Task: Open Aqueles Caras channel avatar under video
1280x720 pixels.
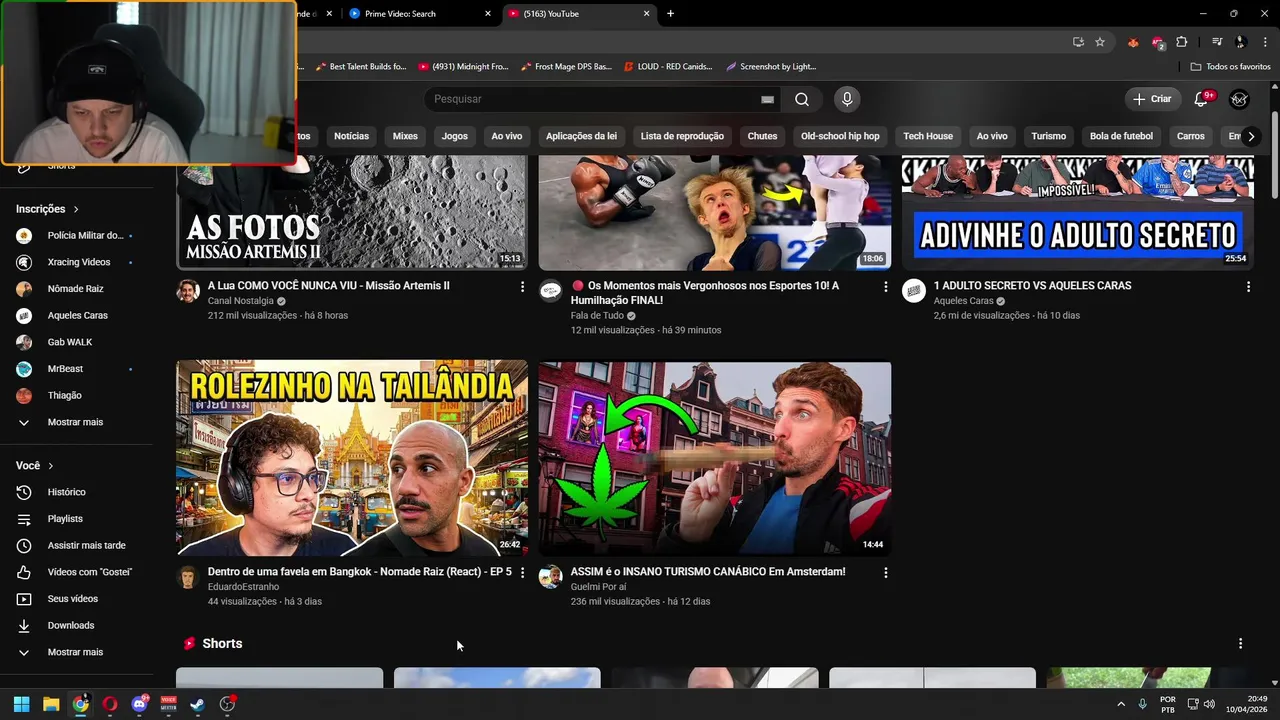Action: pos(913,291)
